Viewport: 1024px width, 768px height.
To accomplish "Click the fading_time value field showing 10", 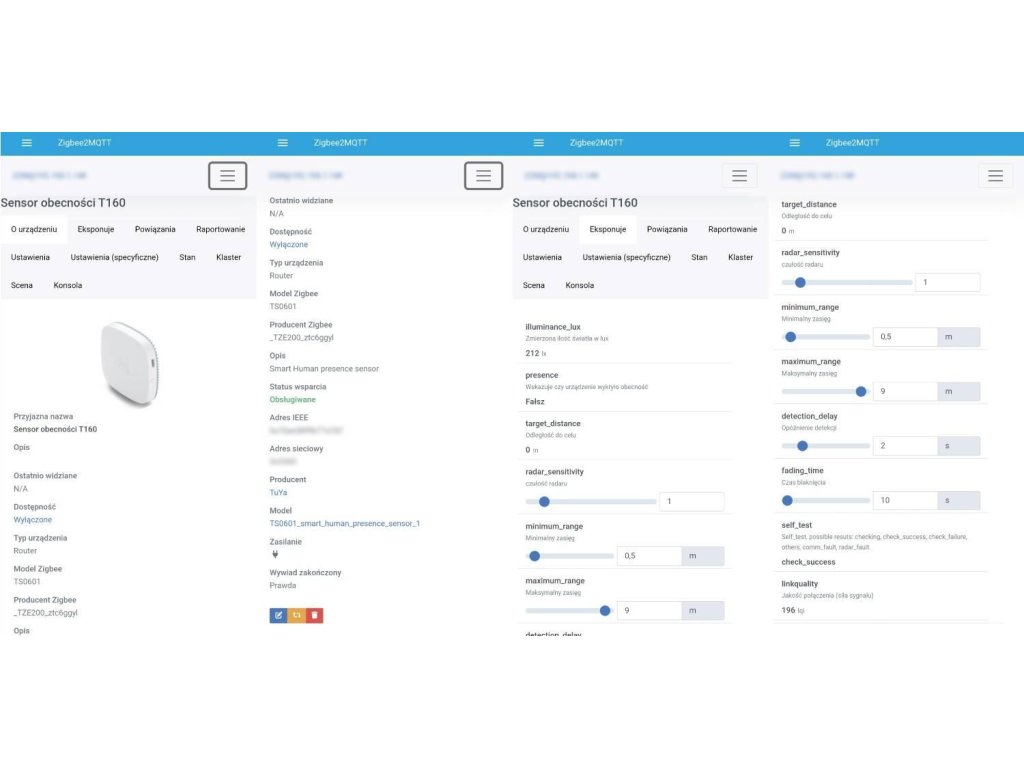I will [x=905, y=500].
